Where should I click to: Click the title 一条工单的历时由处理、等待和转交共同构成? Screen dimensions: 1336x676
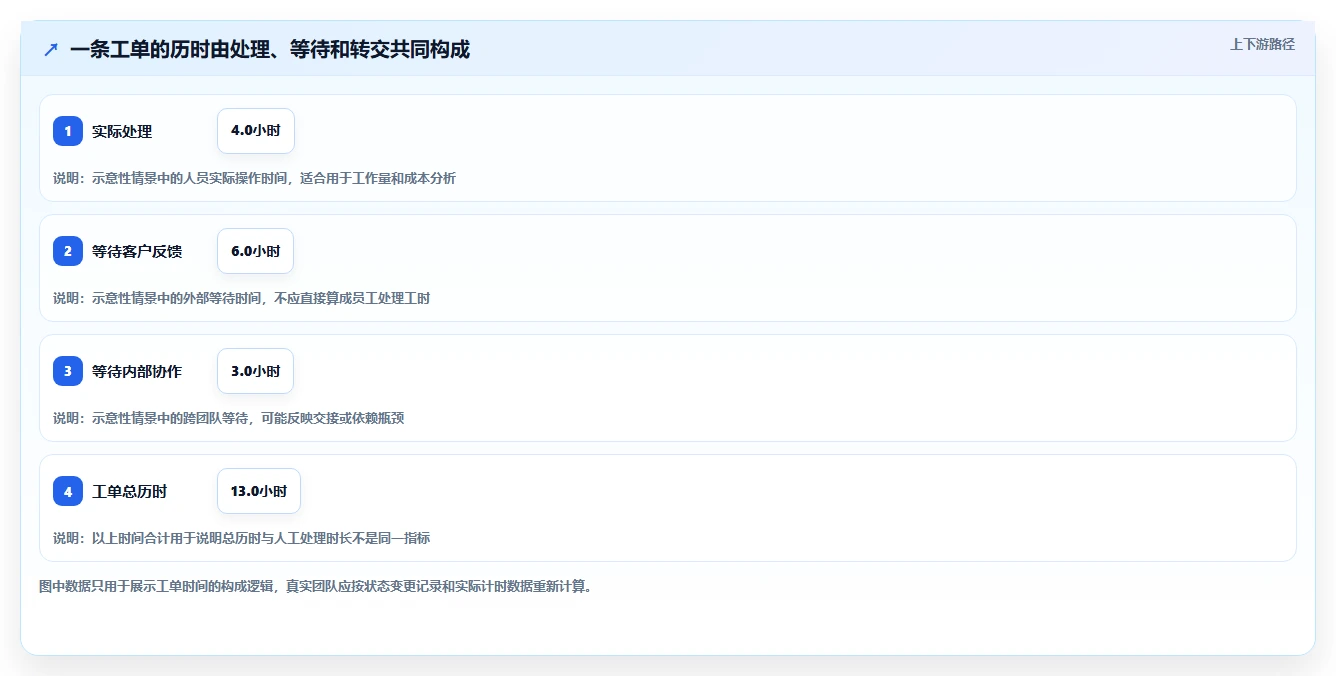click(270, 49)
